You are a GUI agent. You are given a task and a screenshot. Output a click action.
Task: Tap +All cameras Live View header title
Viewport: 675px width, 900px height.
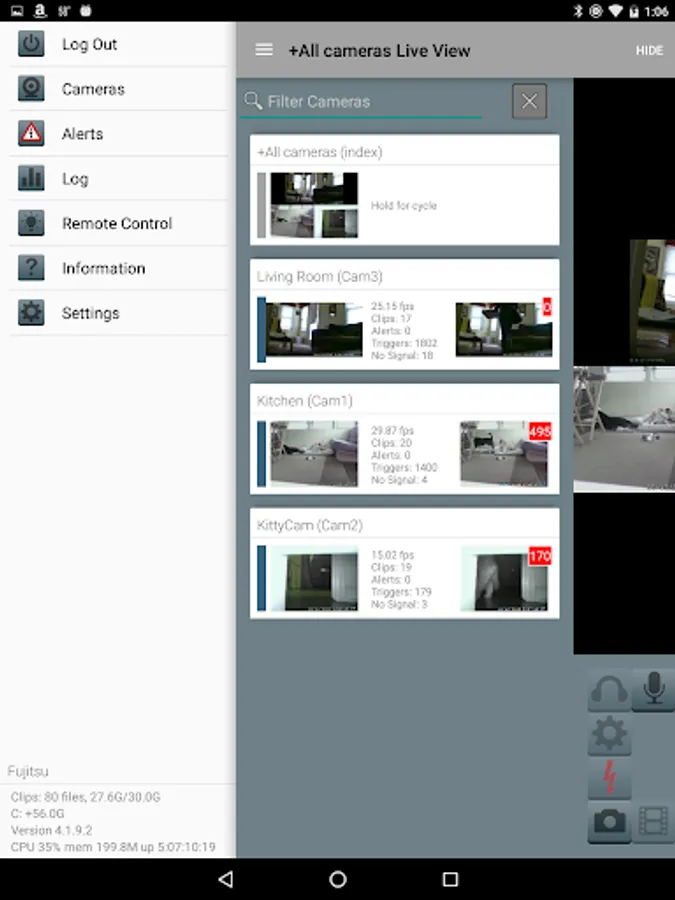[379, 51]
